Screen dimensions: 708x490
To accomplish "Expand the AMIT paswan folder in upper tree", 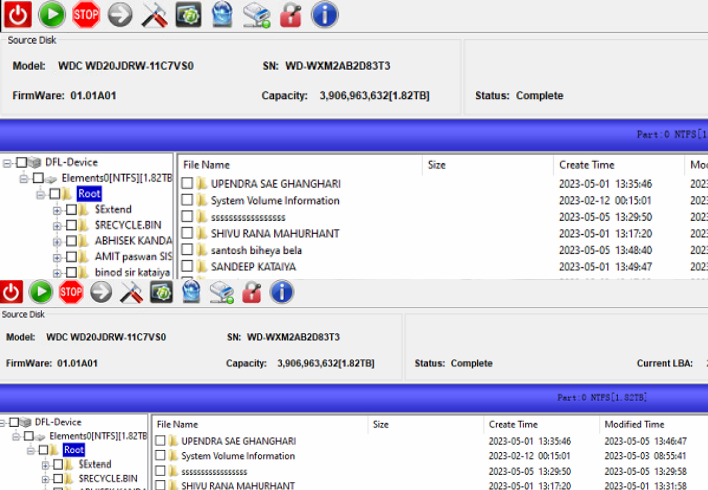I will (57, 257).
